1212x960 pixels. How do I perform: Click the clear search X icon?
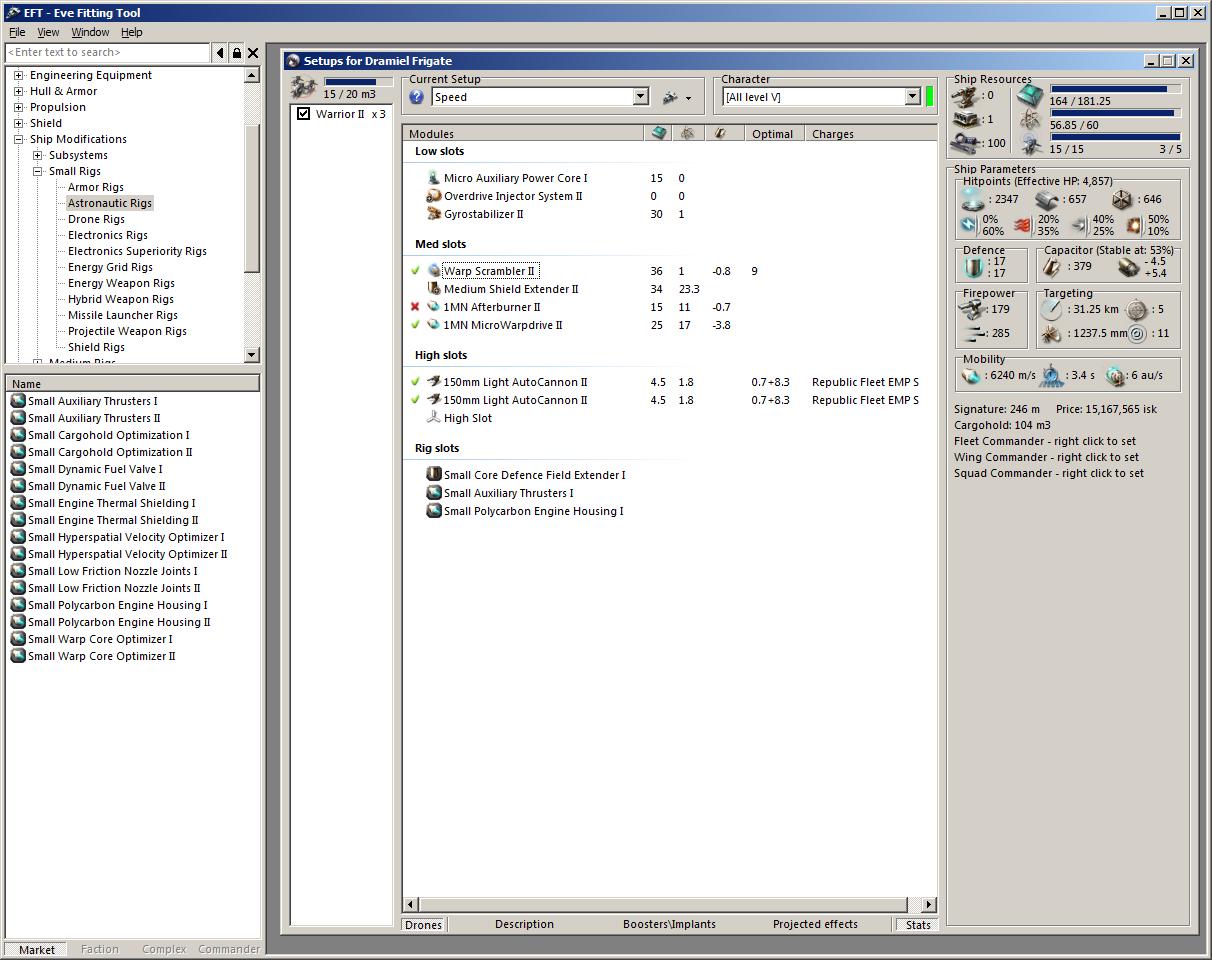click(253, 53)
